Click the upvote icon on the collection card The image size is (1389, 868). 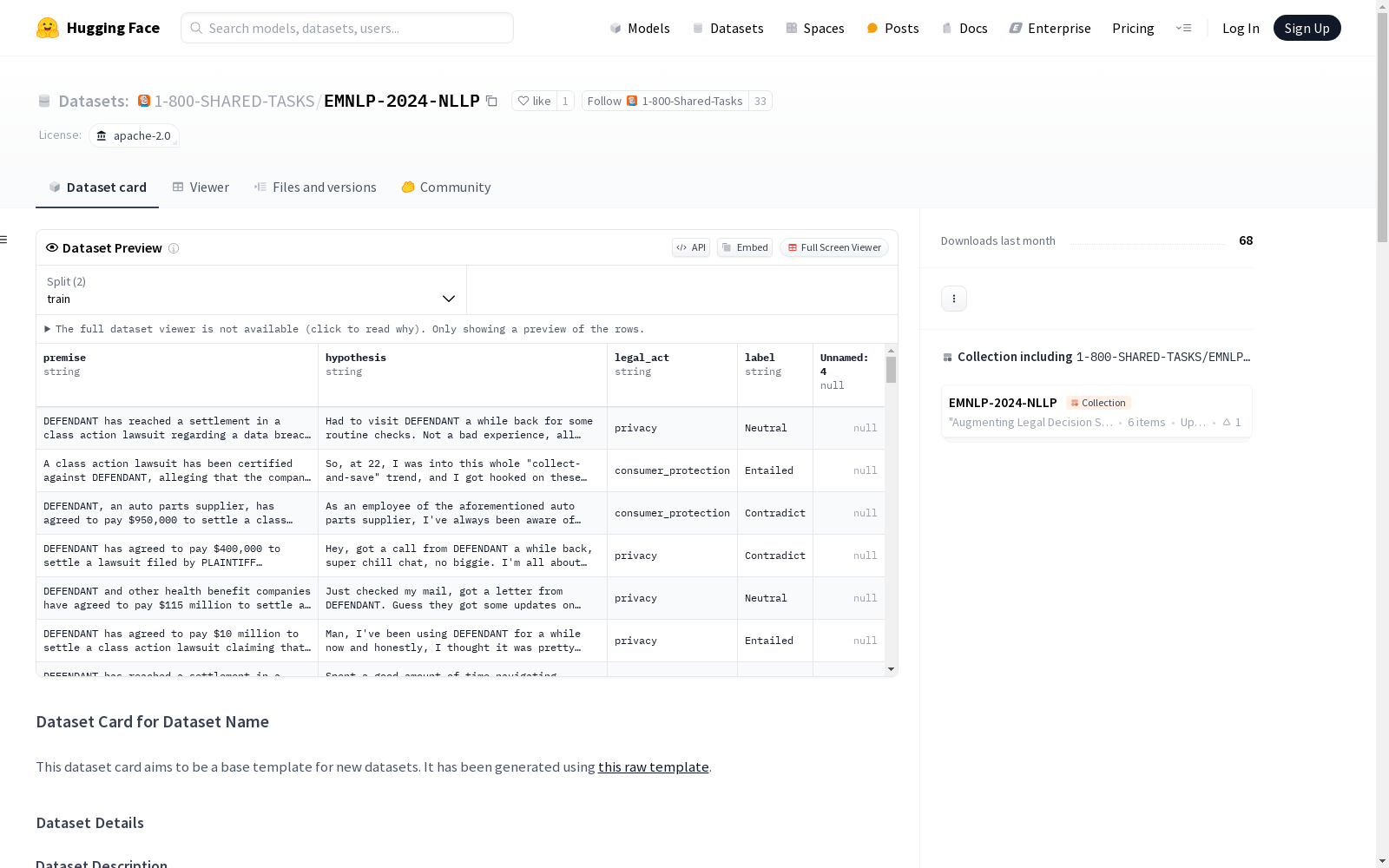[1227, 423]
